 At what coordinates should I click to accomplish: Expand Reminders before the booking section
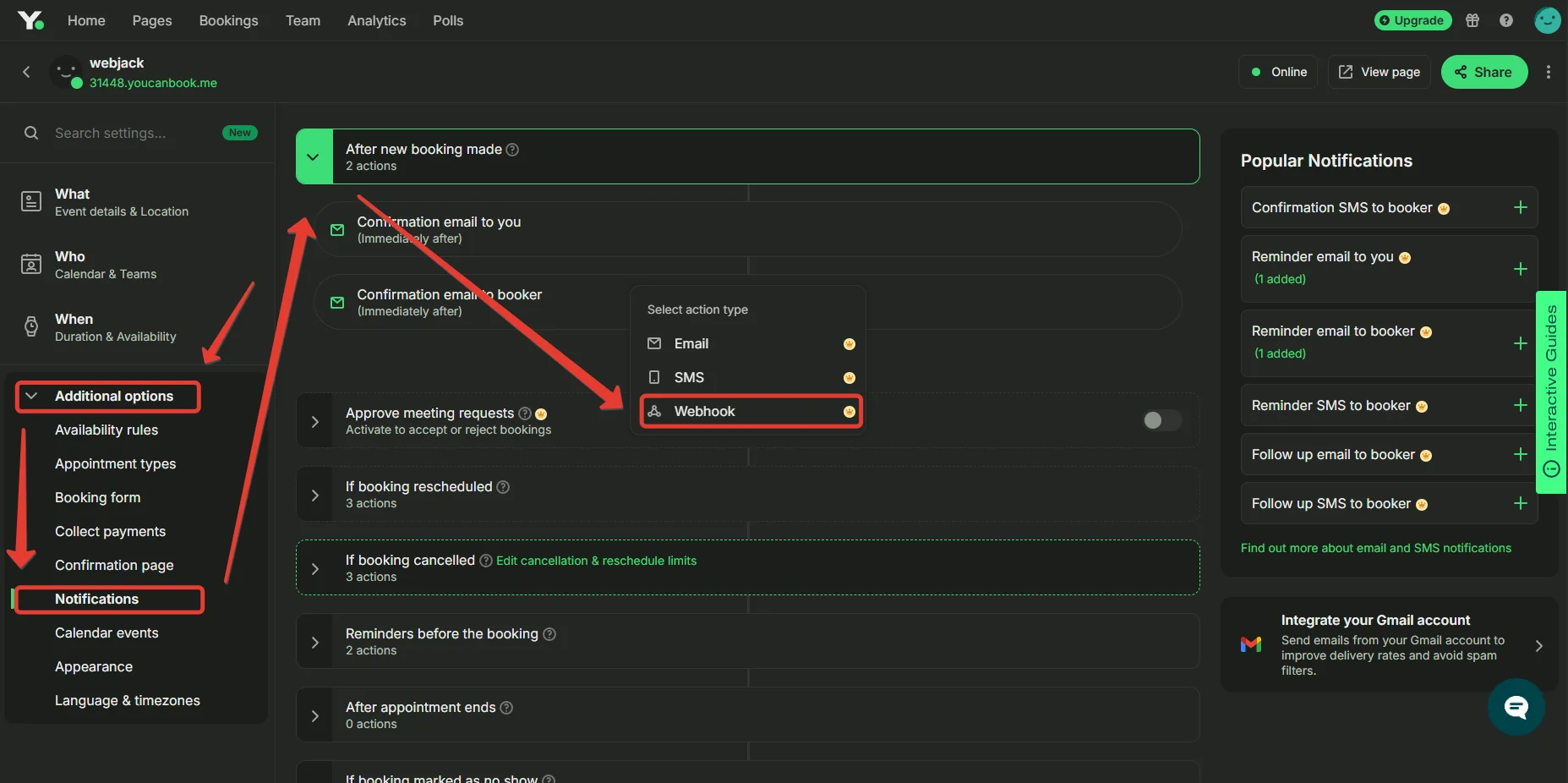[314, 642]
